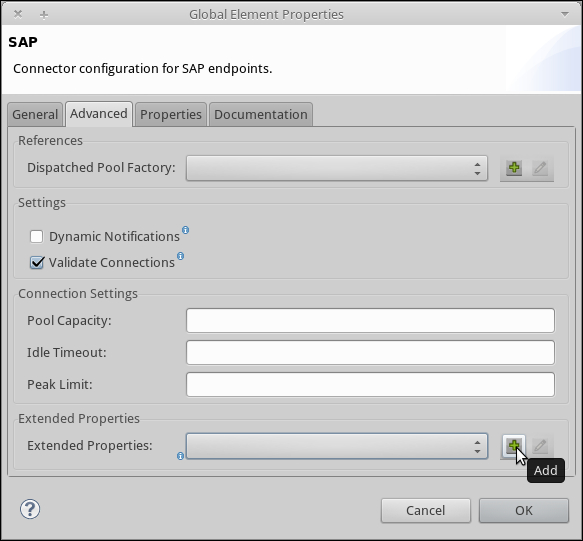
Task: Edit the Extended Properties entry
Action: pyautogui.click(x=540, y=445)
